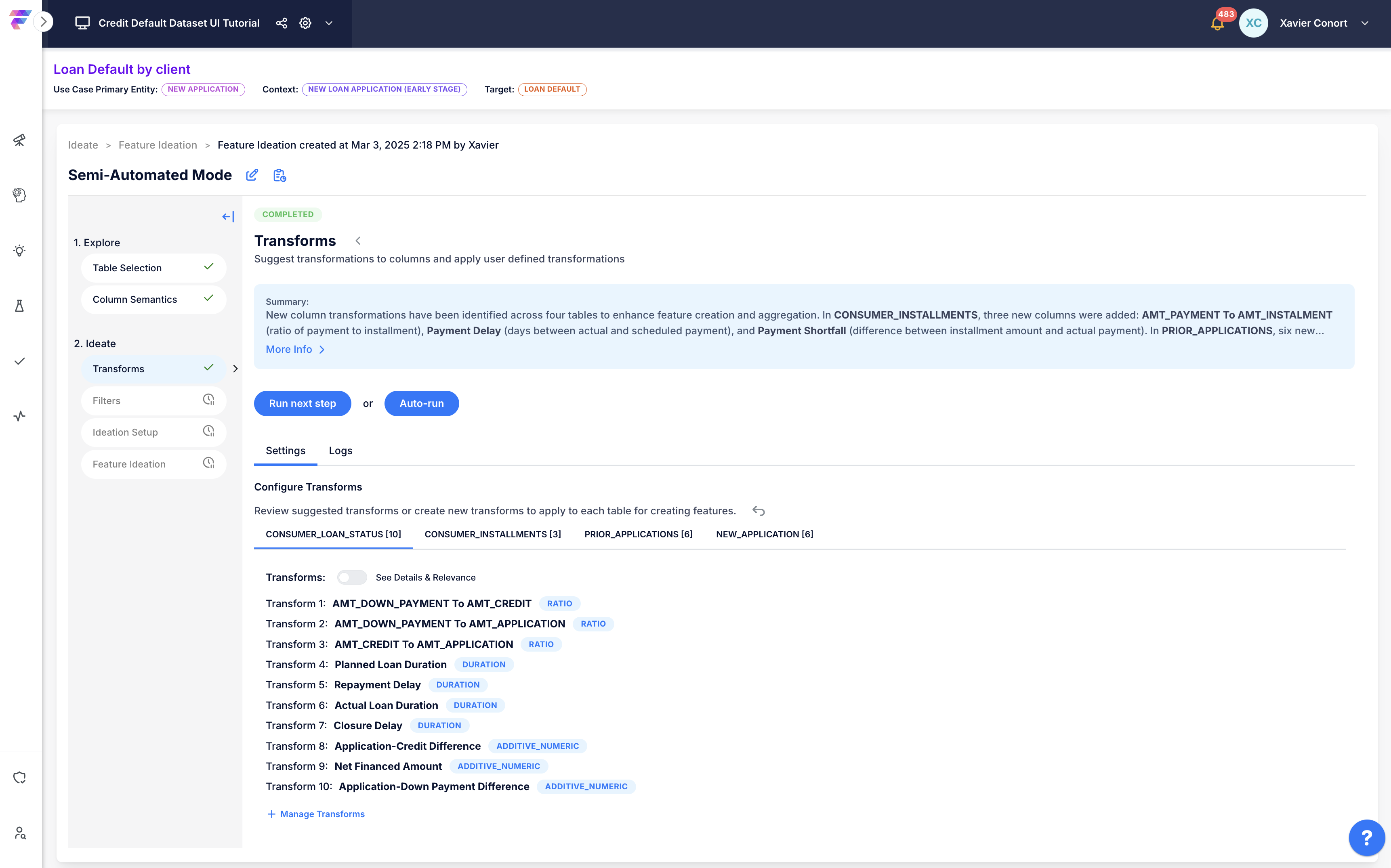Viewport: 1391px width, 868px height.
Task: Click the lightbulb icon in left sidebar
Action: (x=19, y=250)
